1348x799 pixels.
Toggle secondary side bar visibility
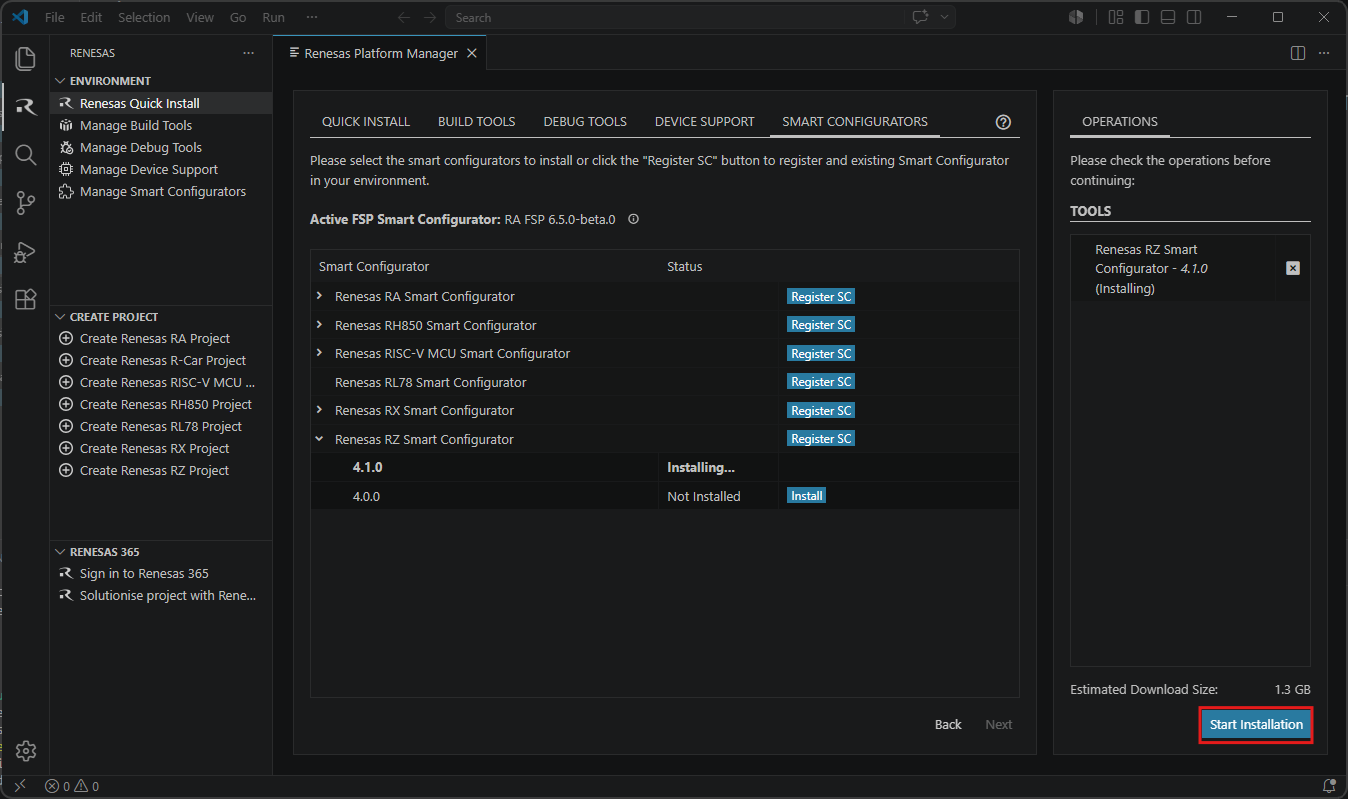coord(1194,17)
